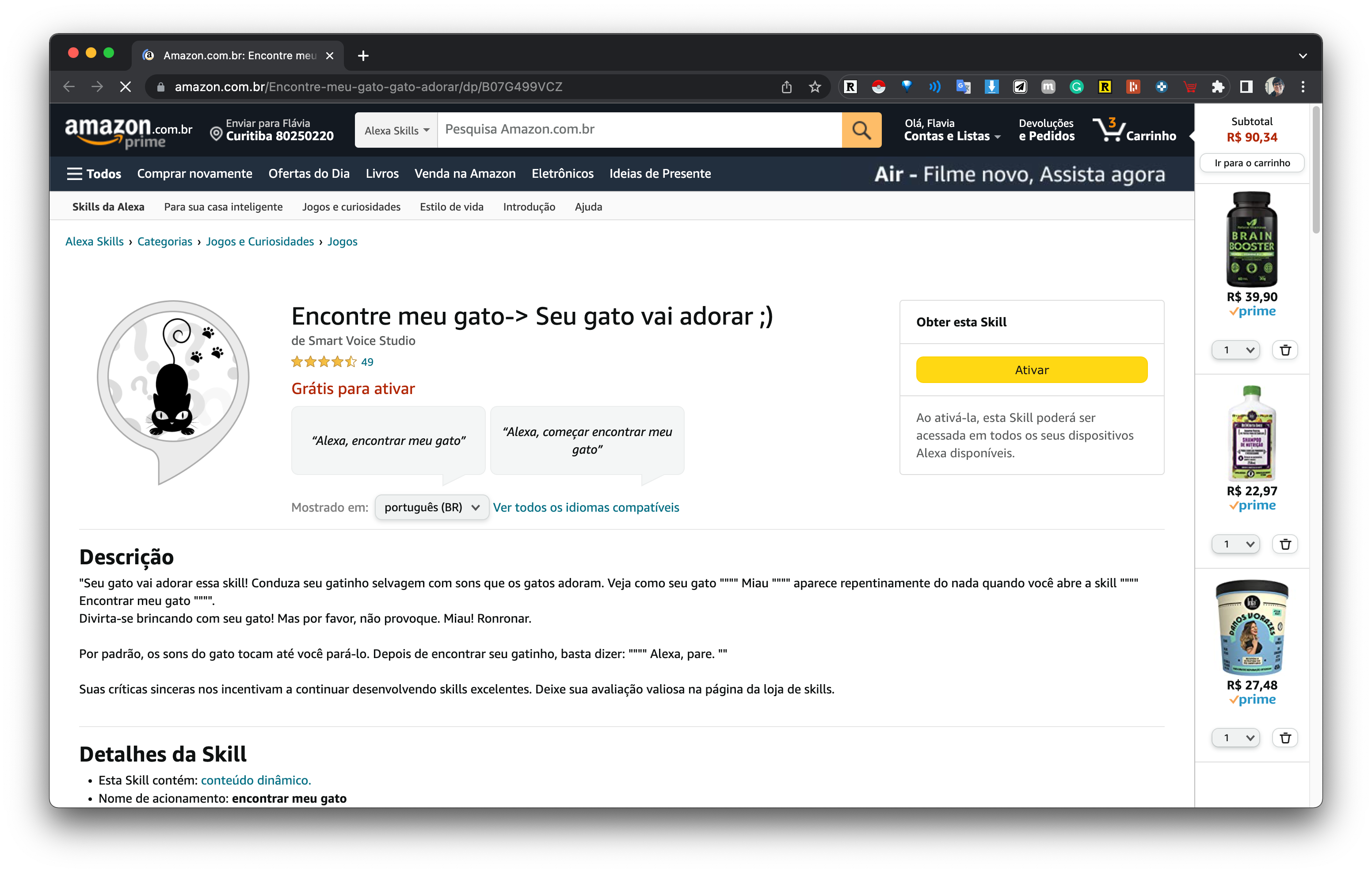Click the blue download arrow extension
This screenshot has width=1372, height=873.
point(991,87)
